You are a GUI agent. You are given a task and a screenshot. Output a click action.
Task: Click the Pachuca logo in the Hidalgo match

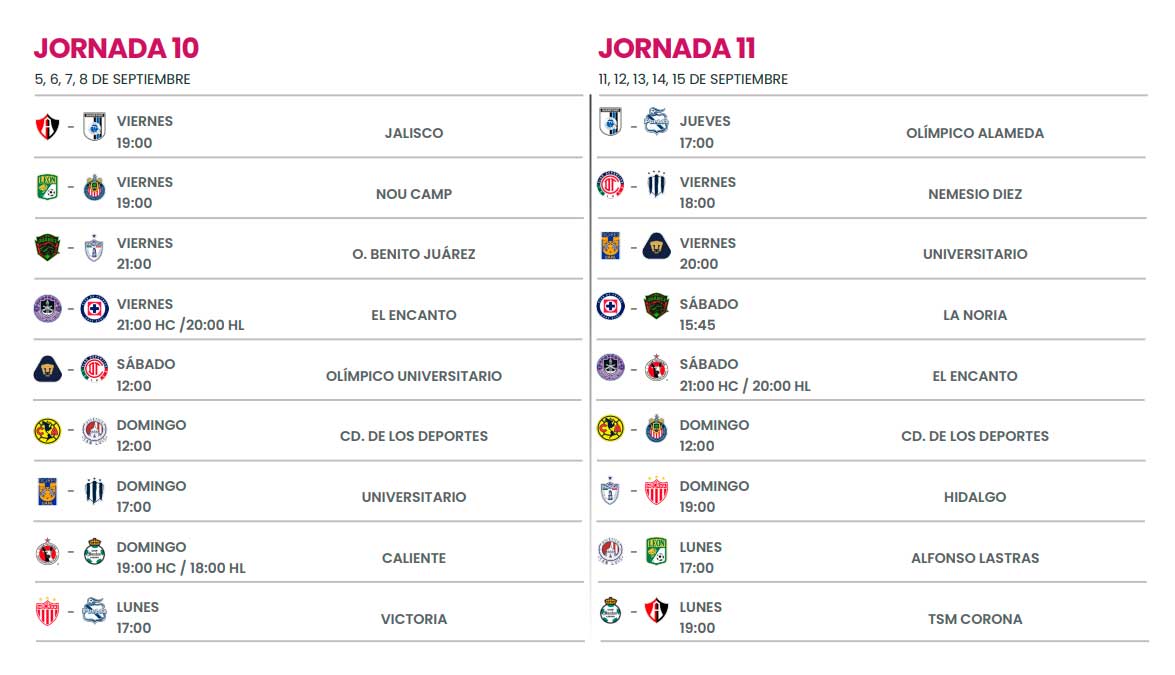coord(610,490)
